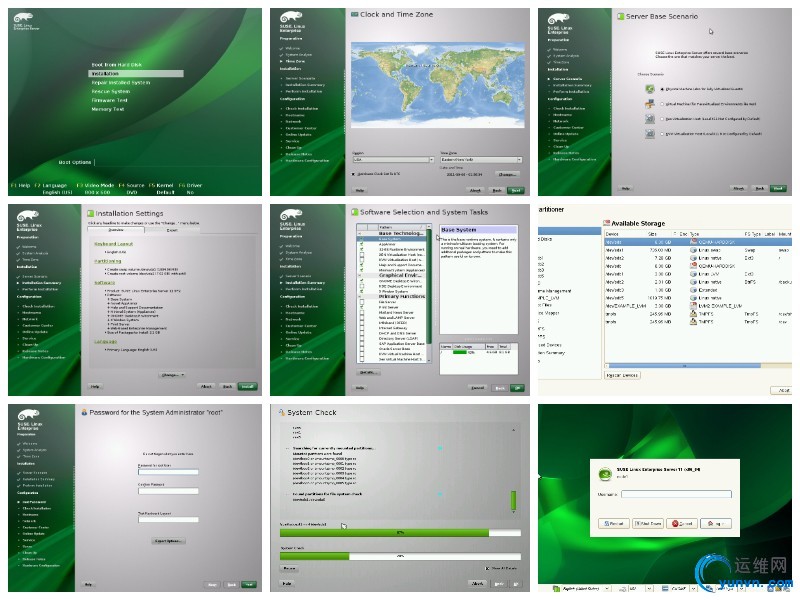Select the Virtual Machine scenario radio button
This screenshot has height=600, width=800.
pyautogui.click(x=662, y=104)
